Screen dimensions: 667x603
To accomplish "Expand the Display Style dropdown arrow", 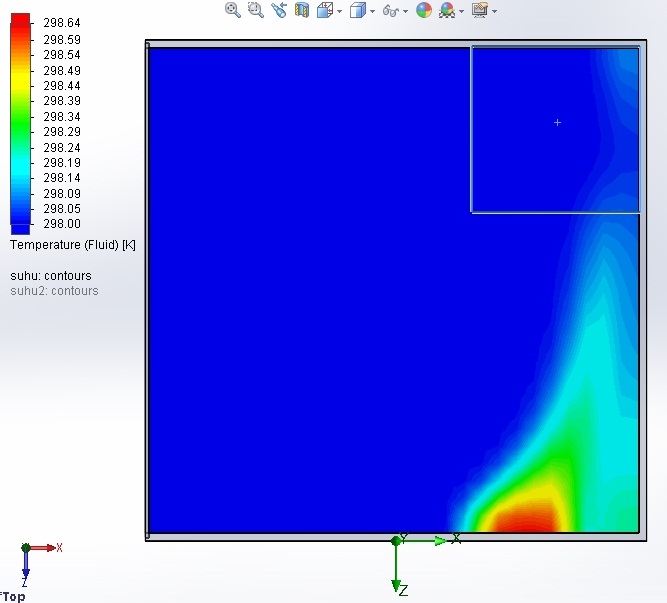I will click(x=373, y=11).
